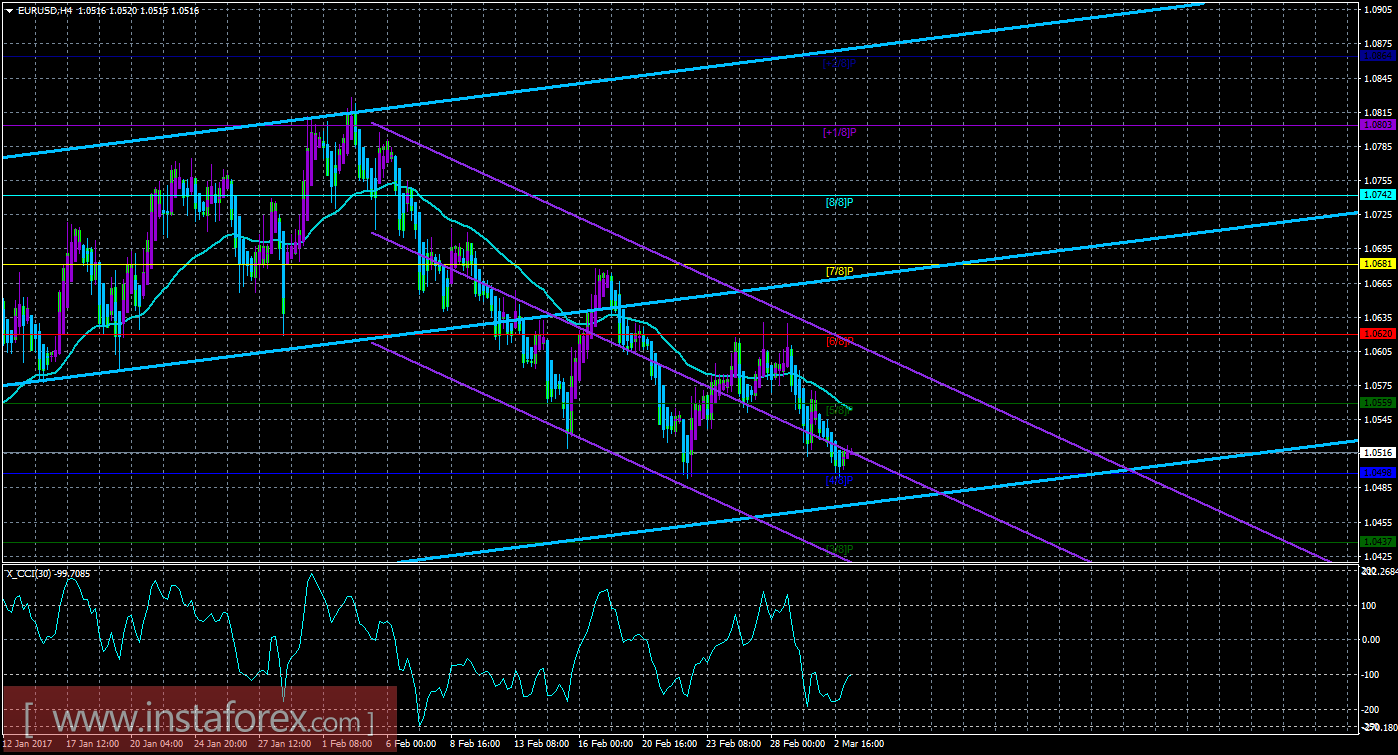Click the 1.0845 price scale value
Viewport: 1398px width, 755px height.
click(x=1377, y=78)
